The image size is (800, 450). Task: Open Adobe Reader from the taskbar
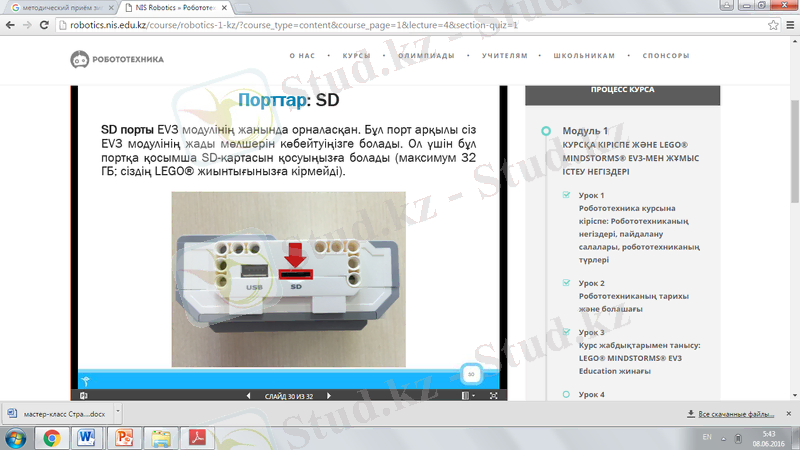pyautogui.click(x=198, y=437)
